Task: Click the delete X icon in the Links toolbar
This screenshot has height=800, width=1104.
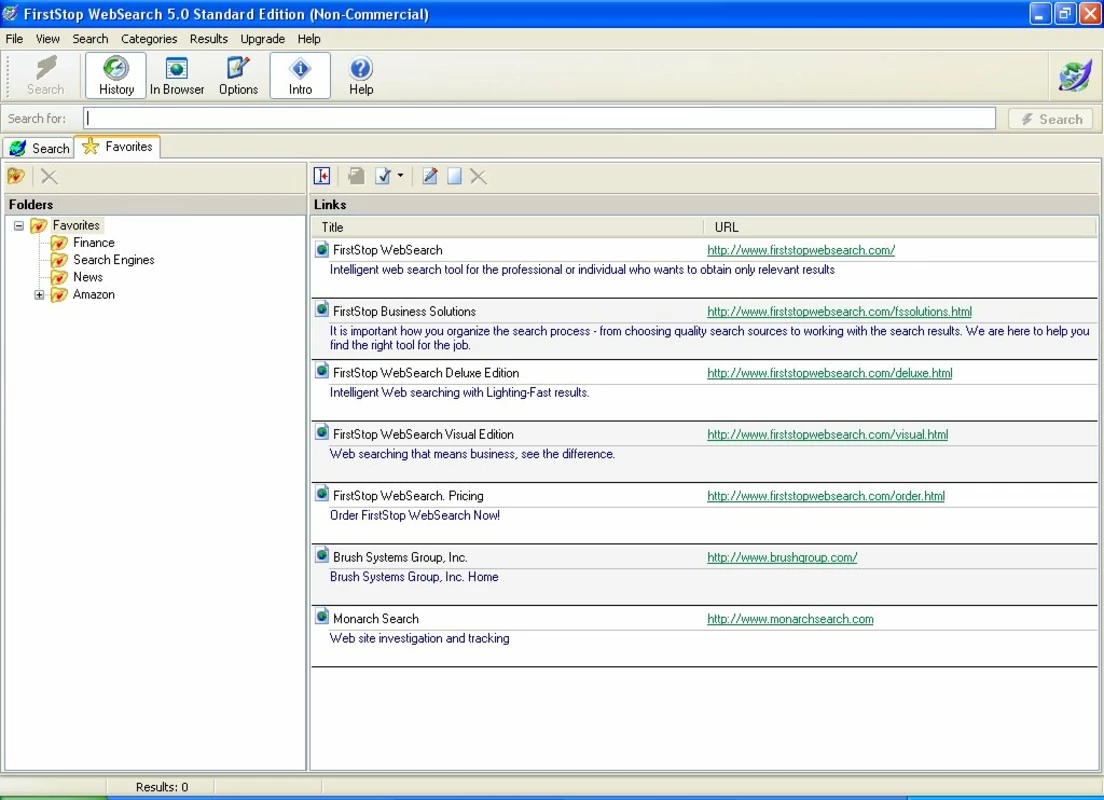Action: 478,176
